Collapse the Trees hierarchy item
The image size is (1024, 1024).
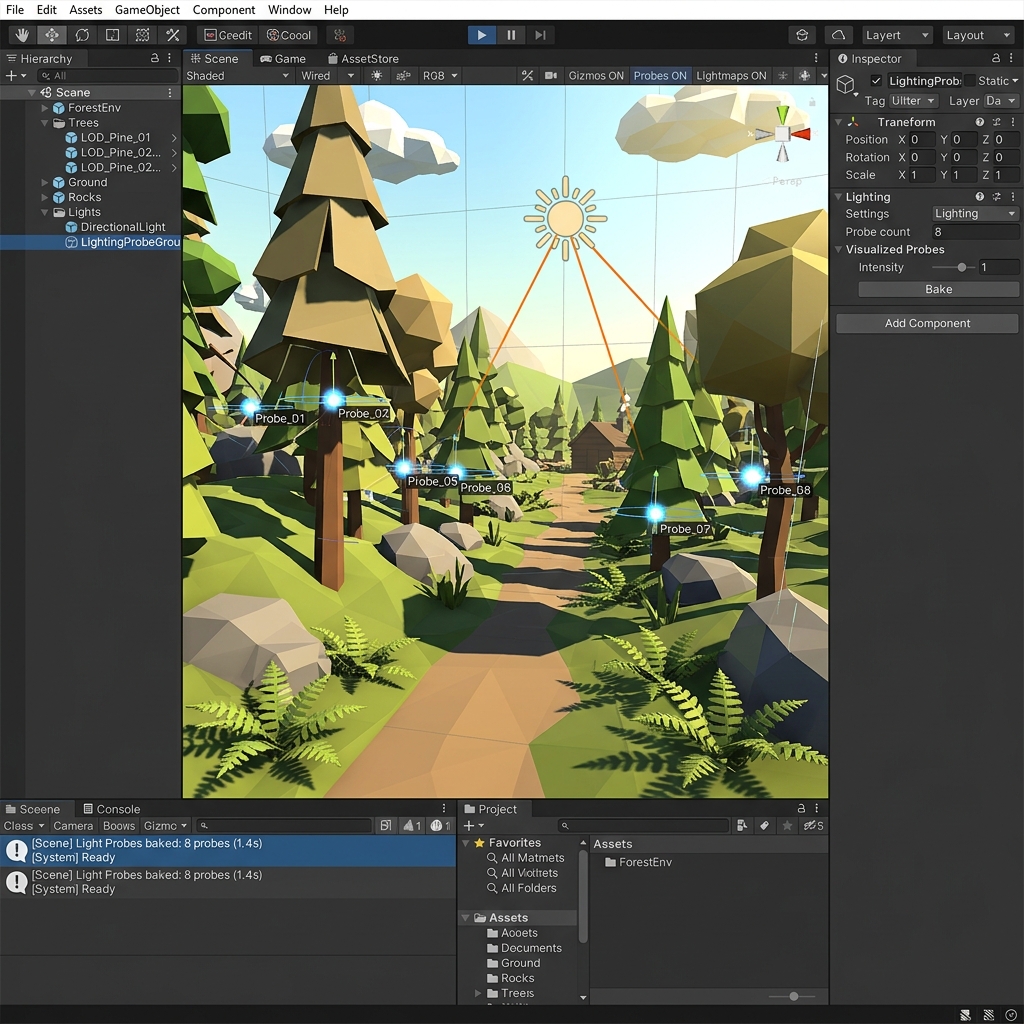pos(44,123)
